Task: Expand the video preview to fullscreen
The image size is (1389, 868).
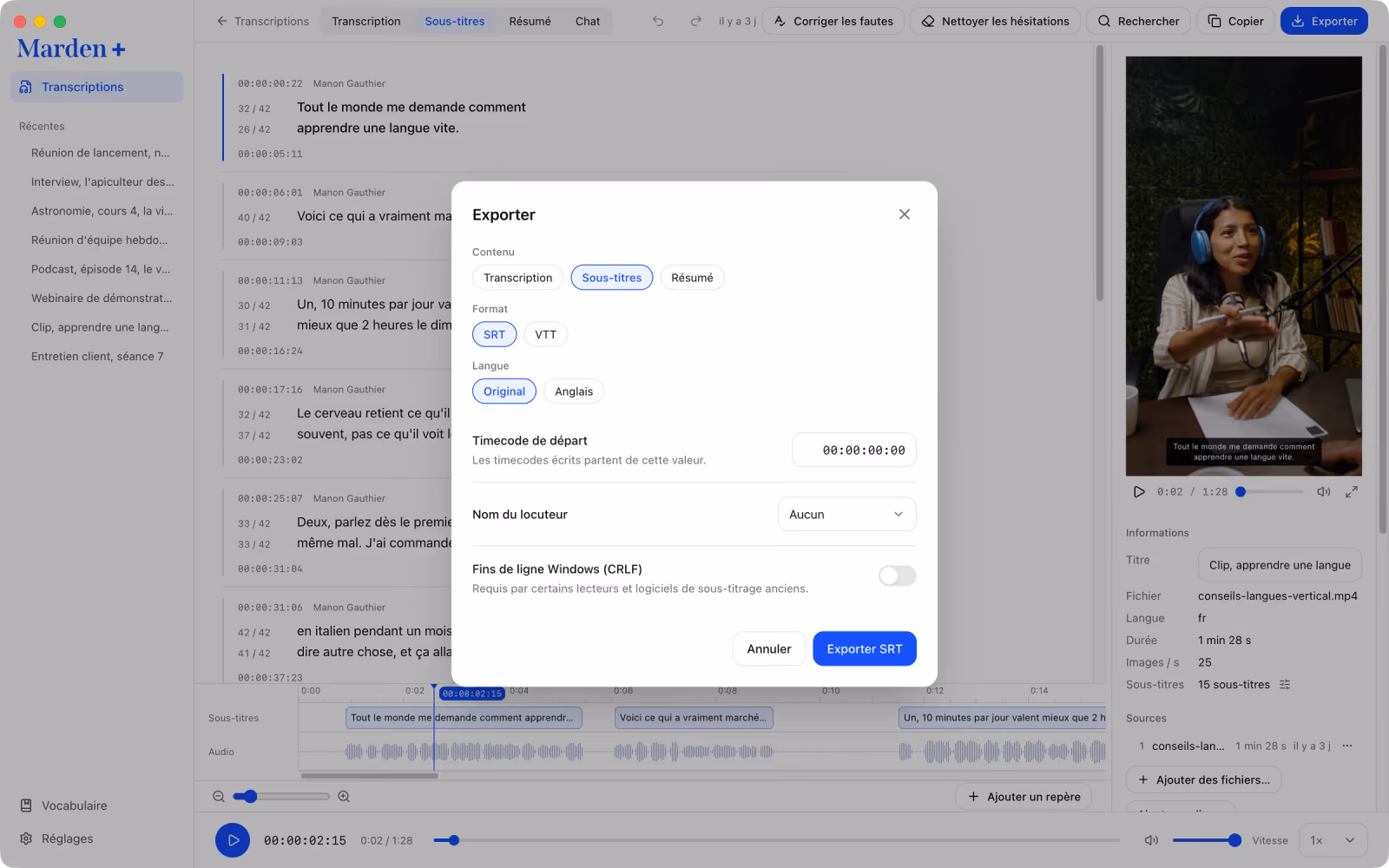Action: [x=1352, y=492]
